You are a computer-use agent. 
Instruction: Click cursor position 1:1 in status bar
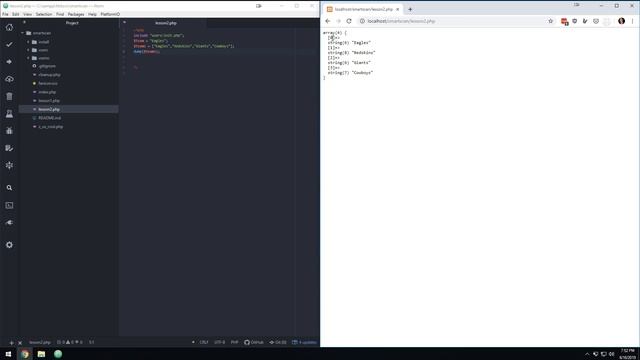[91, 342]
